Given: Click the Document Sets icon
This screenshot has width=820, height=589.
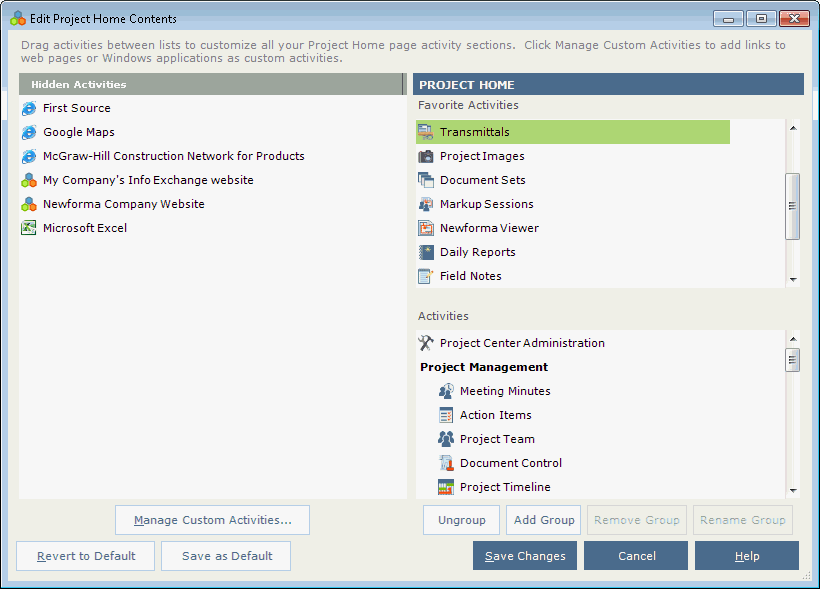Looking at the screenshot, I should click(x=426, y=180).
